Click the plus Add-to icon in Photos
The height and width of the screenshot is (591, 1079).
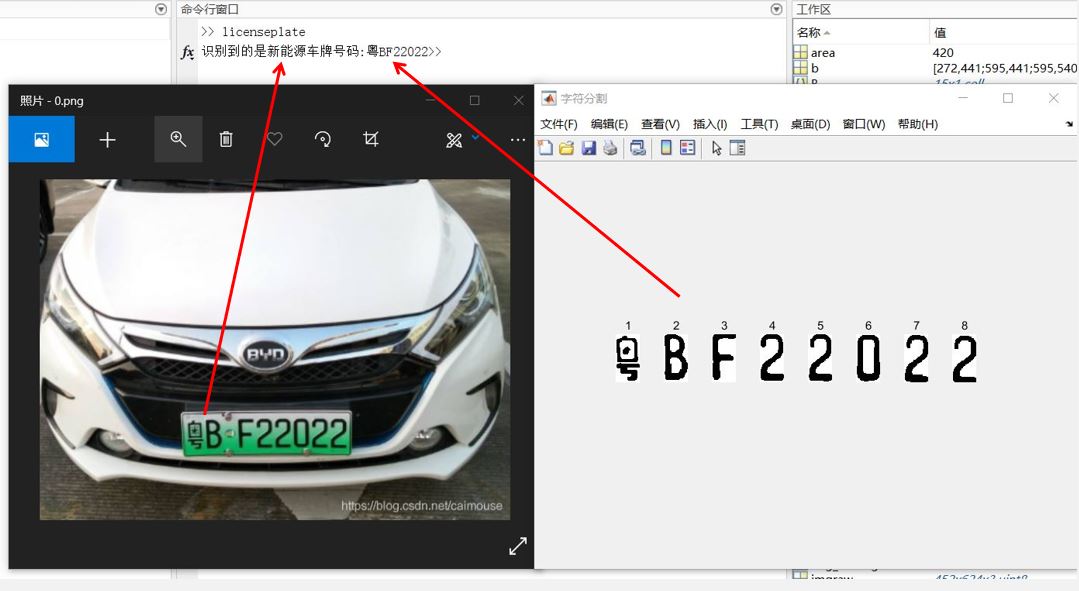[107, 140]
